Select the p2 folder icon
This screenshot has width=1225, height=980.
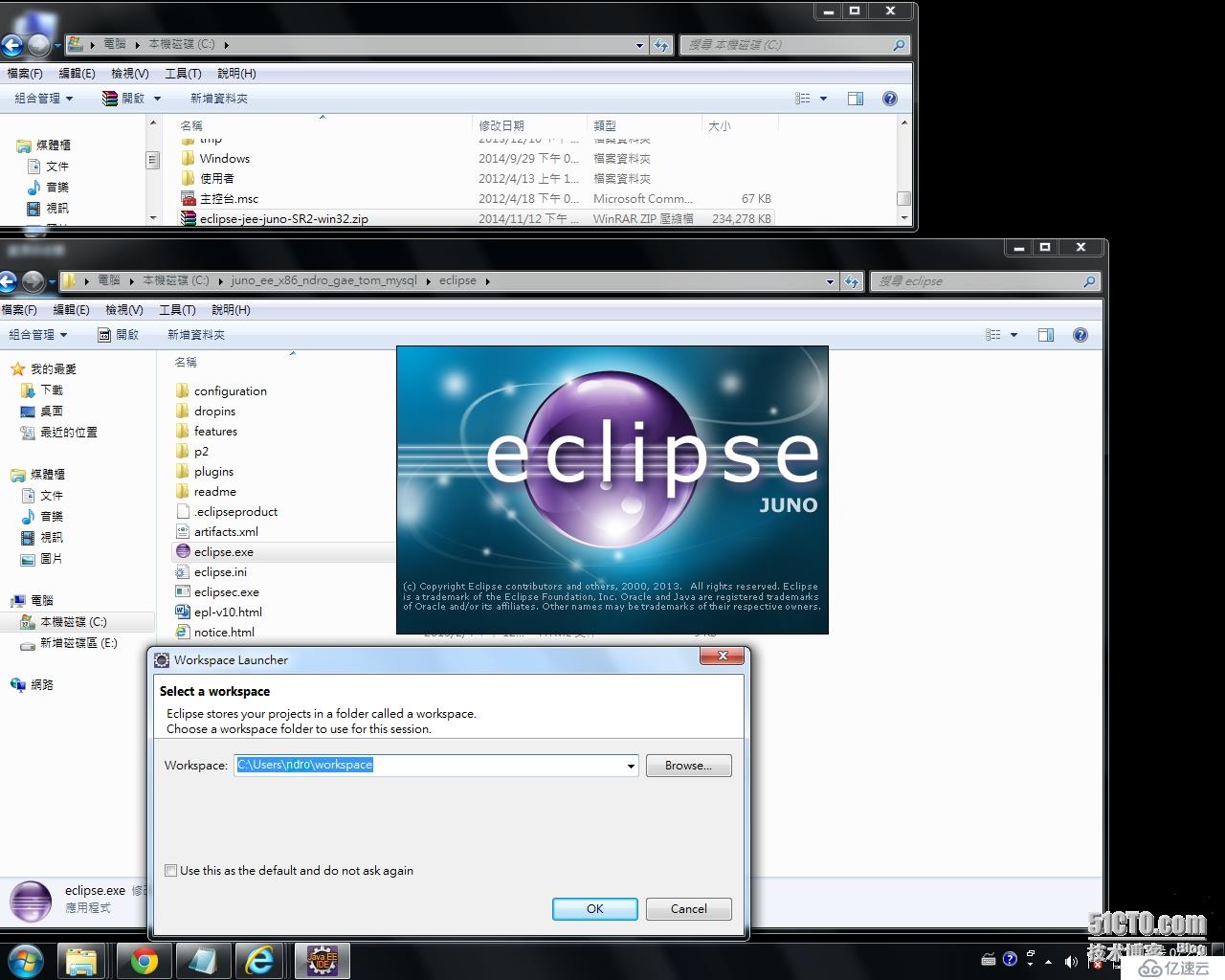(183, 452)
